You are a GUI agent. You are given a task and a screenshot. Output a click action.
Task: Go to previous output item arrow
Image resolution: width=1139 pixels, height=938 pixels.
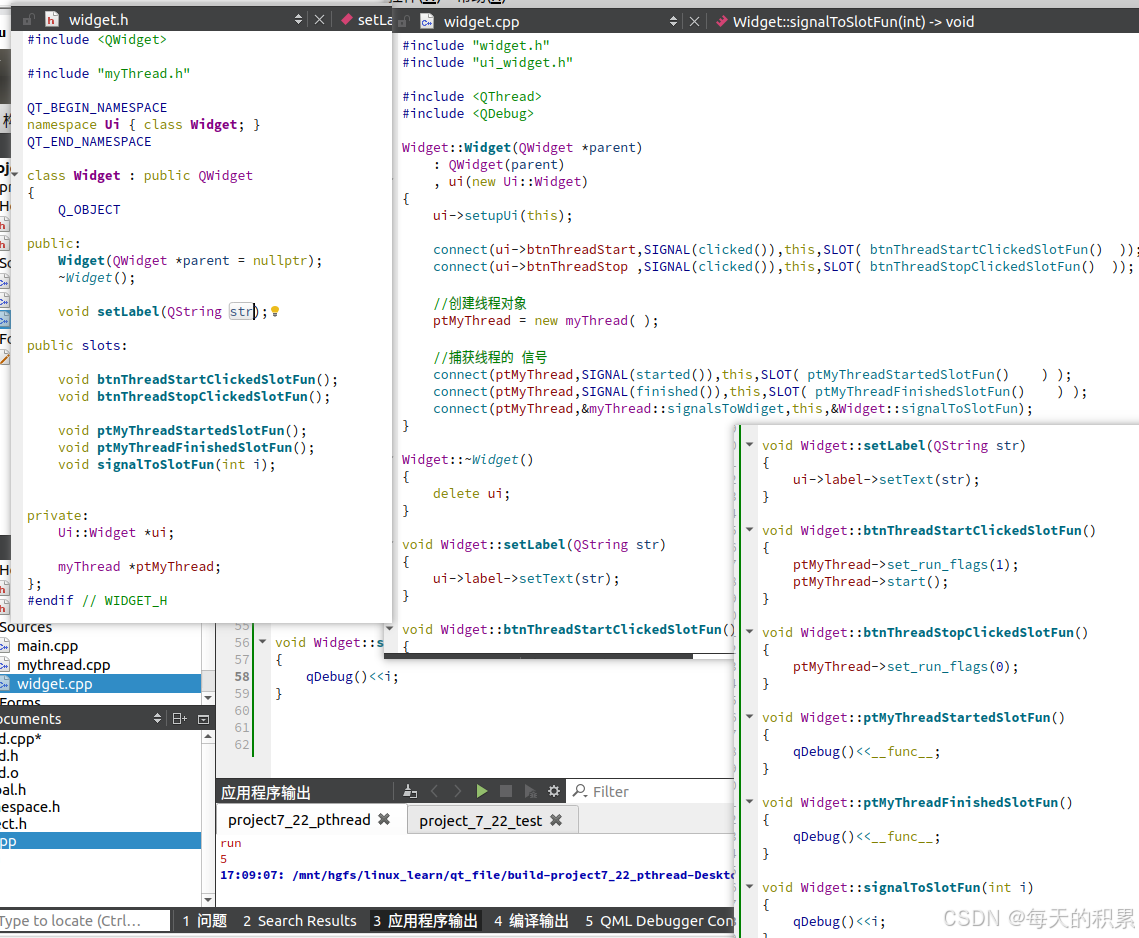pyautogui.click(x=435, y=791)
